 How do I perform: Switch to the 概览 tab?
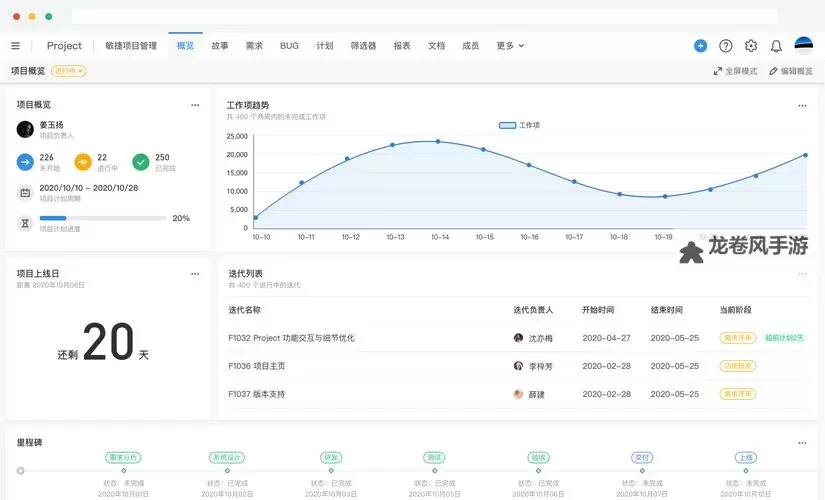pos(185,46)
